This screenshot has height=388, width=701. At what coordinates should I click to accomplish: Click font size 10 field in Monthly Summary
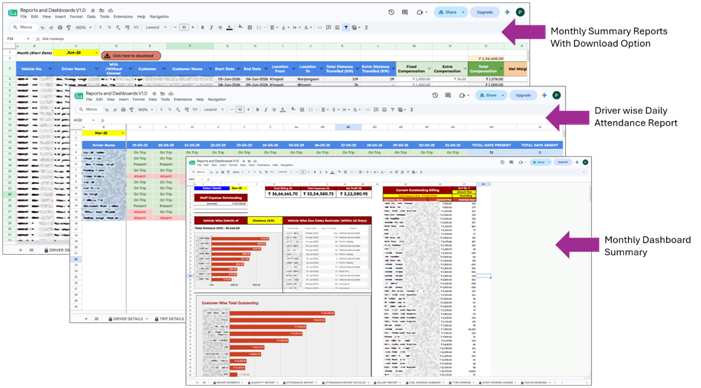[x=184, y=27]
